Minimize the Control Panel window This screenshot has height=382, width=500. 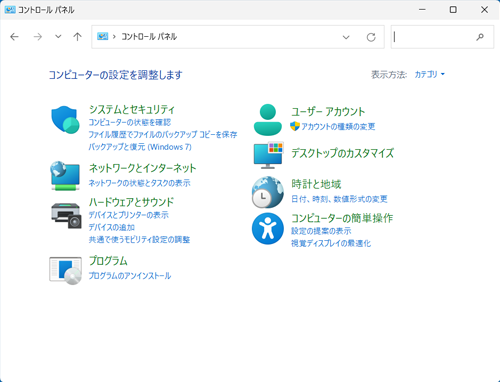[x=422, y=10]
